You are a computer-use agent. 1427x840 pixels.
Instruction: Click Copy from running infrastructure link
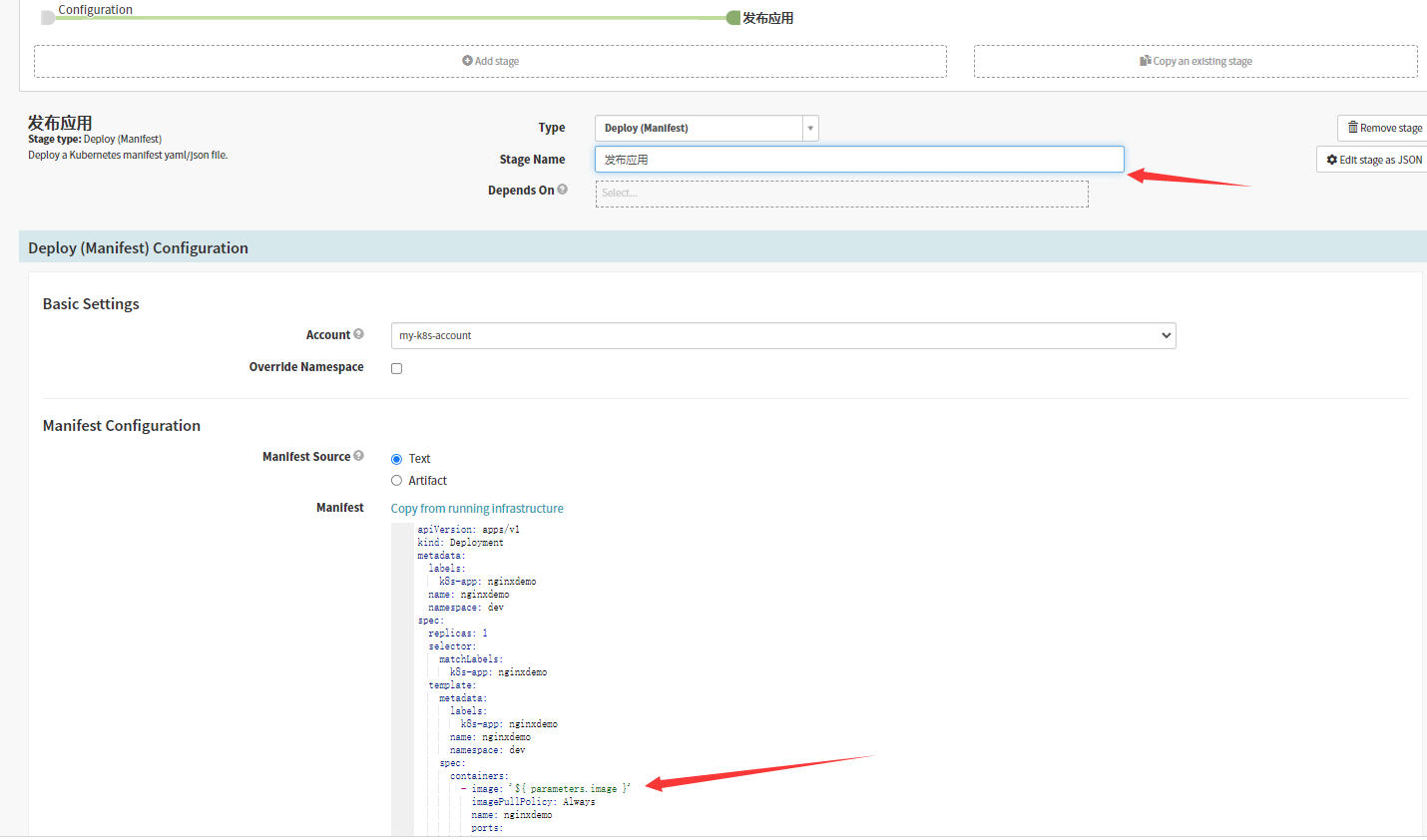click(x=477, y=509)
